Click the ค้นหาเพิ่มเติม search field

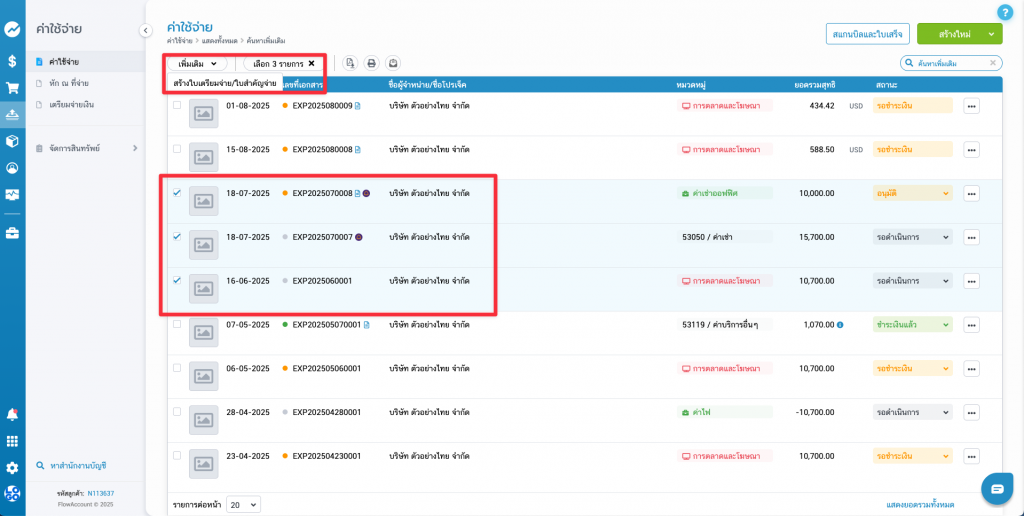956,63
